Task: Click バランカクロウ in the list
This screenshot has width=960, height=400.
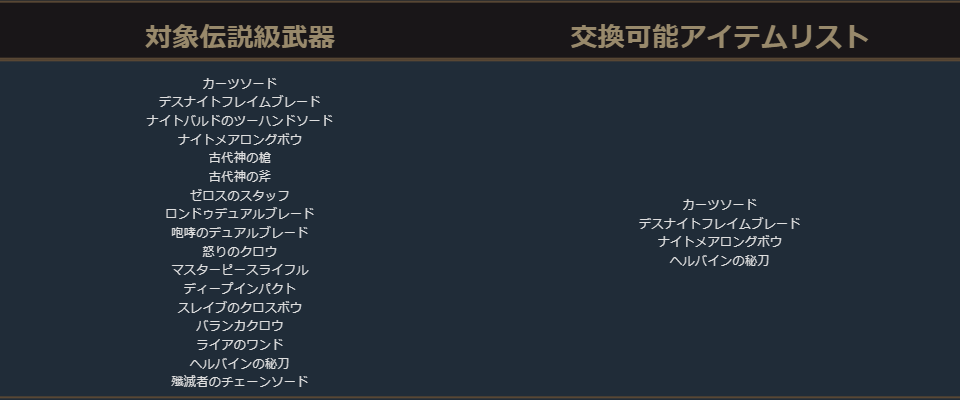Action: coord(240,325)
